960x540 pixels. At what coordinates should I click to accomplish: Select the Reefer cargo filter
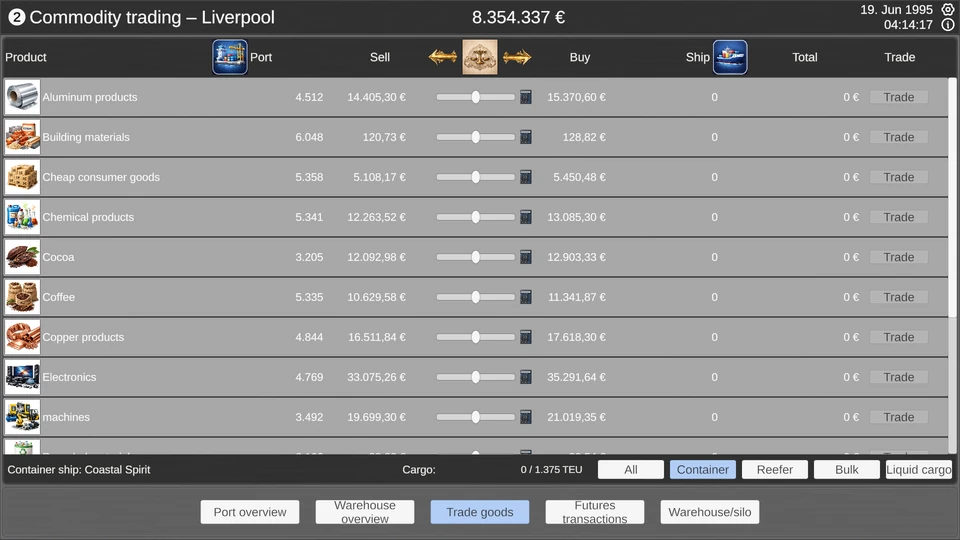774,470
